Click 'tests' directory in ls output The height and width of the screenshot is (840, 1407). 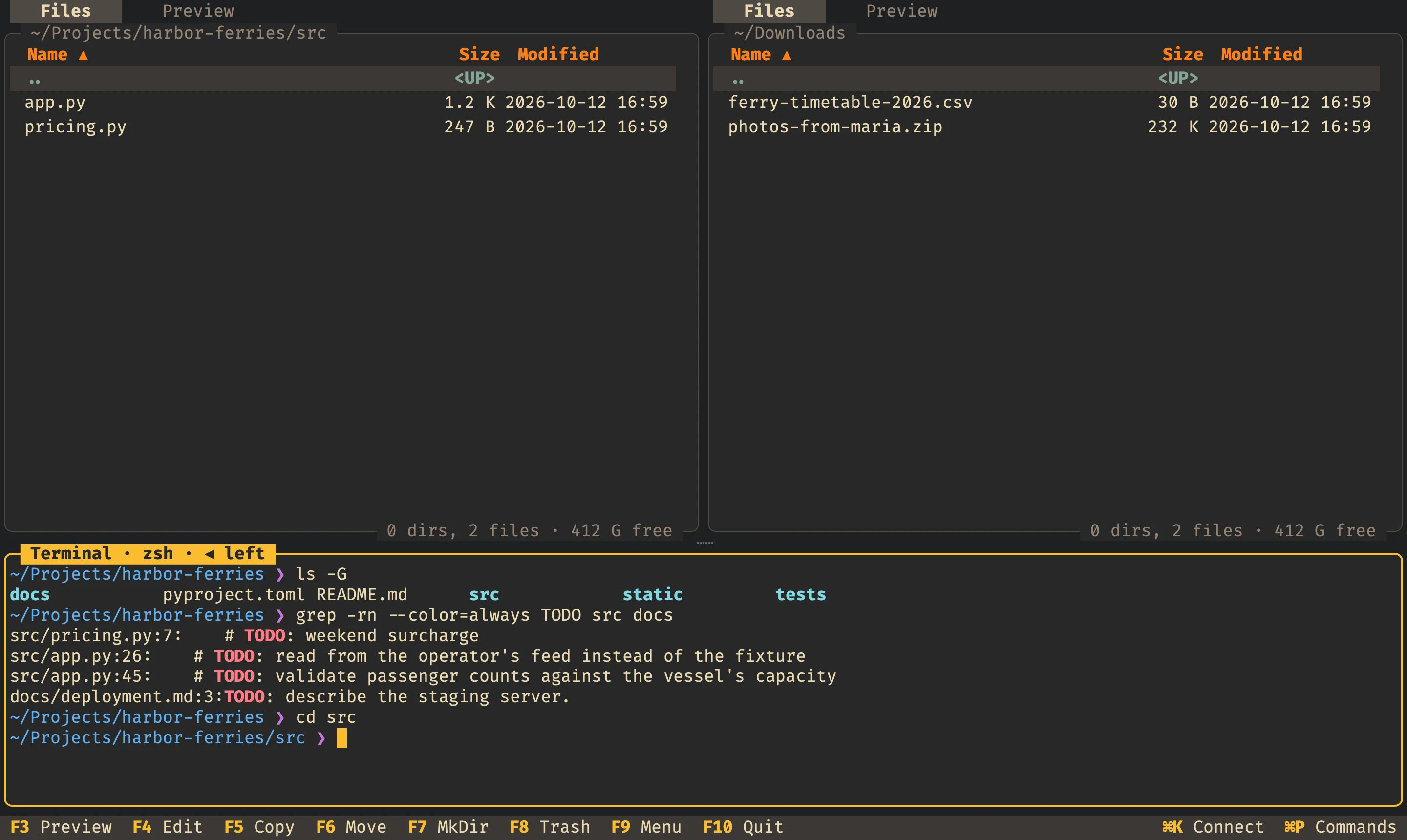(x=800, y=595)
